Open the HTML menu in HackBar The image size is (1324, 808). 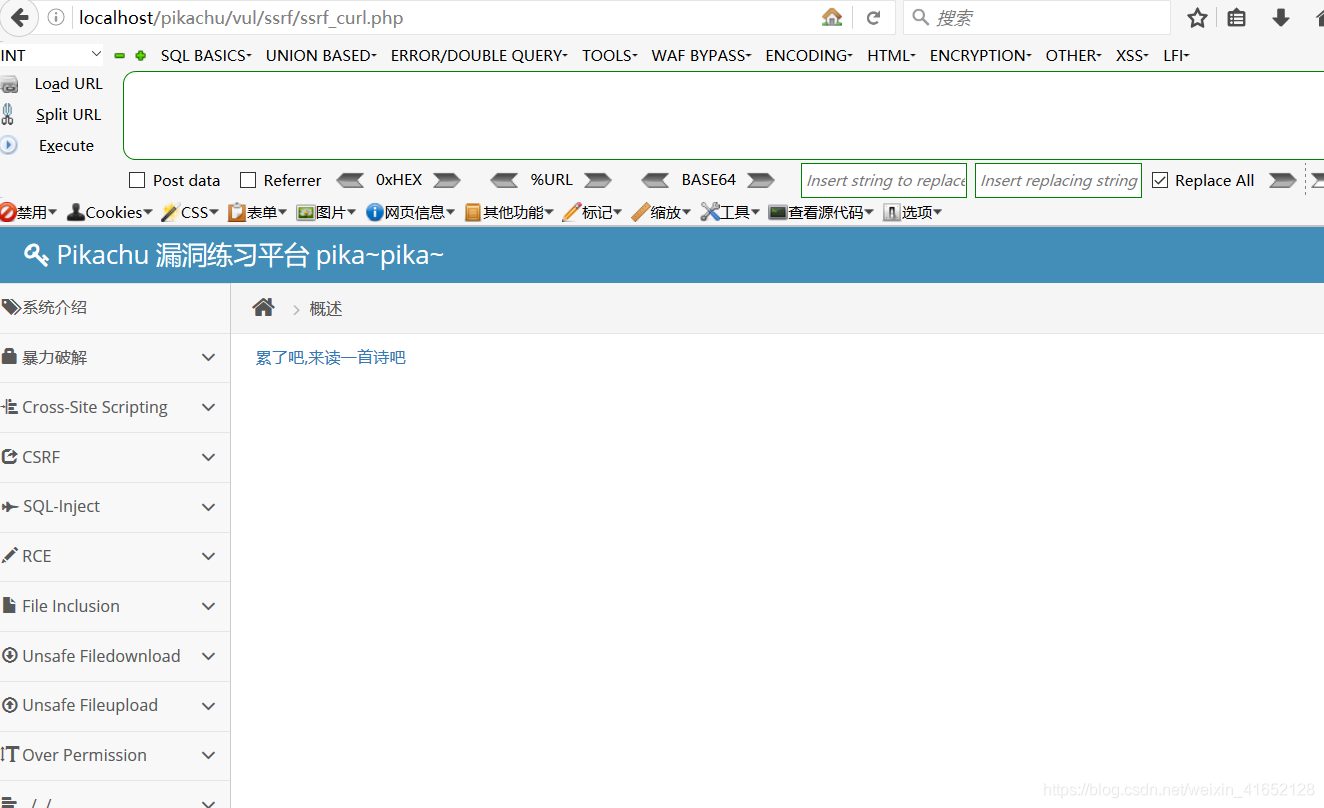[x=891, y=56]
